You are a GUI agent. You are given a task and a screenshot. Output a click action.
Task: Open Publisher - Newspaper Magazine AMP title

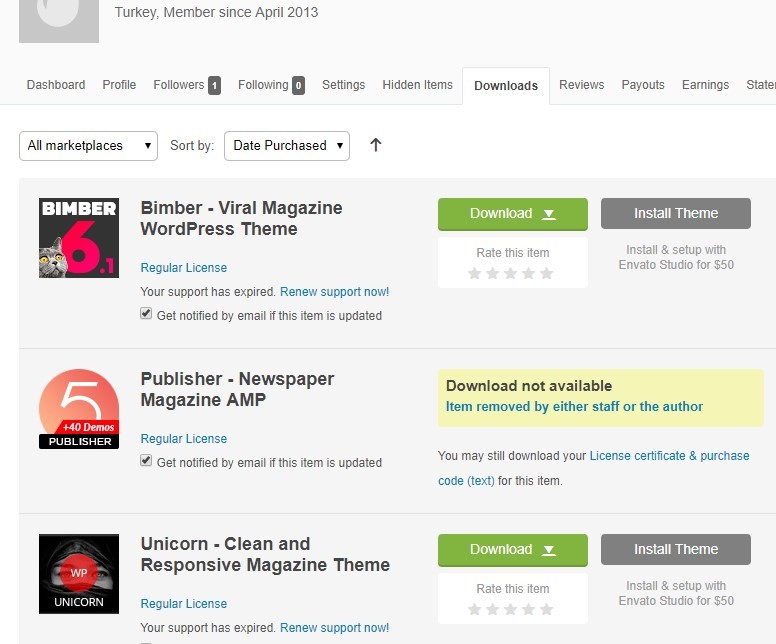pyautogui.click(x=238, y=389)
